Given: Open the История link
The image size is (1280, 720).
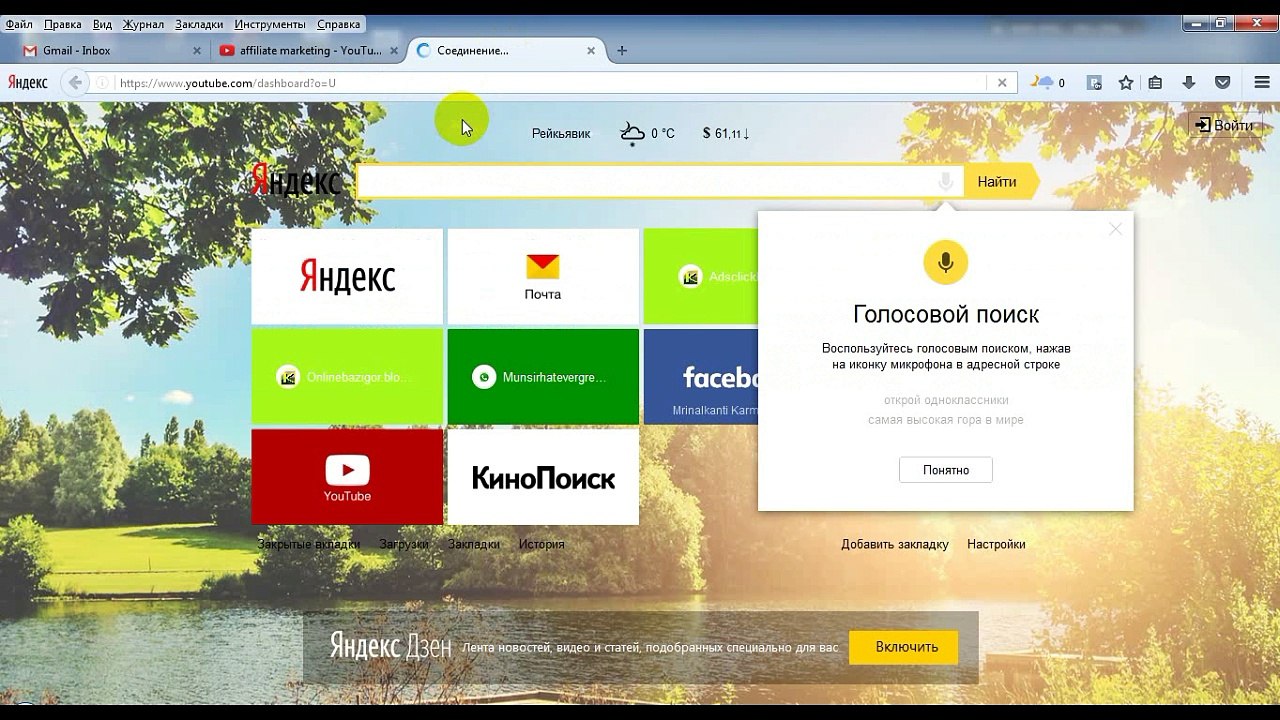Looking at the screenshot, I should 542,544.
